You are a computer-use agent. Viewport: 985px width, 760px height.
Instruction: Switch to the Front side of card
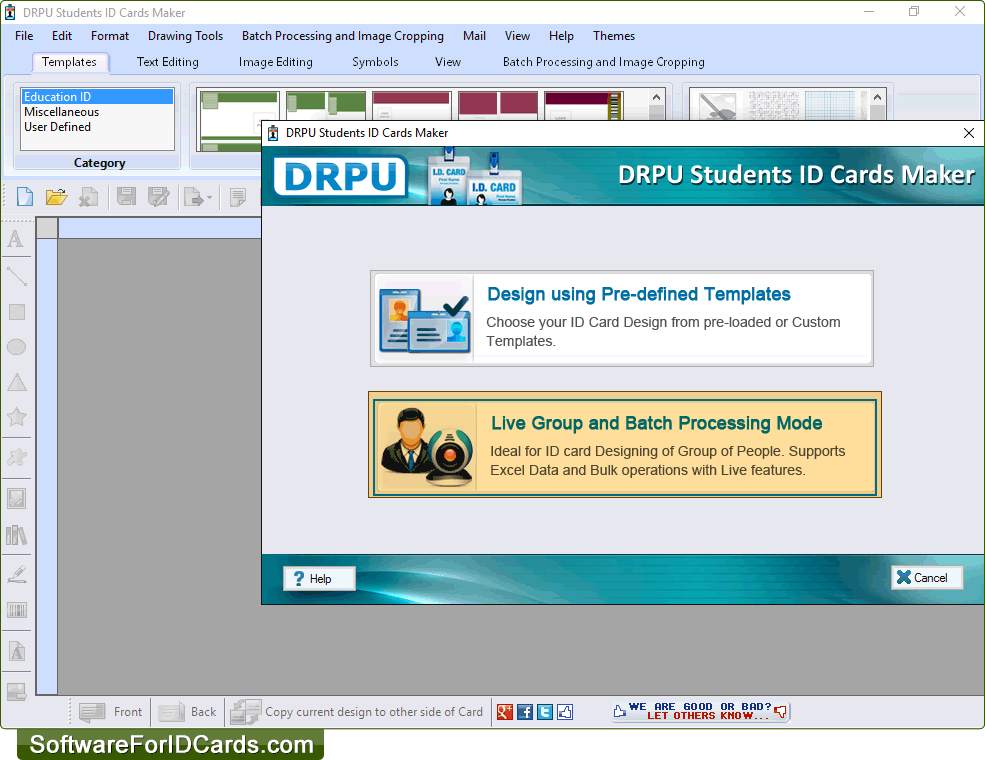(111, 712)
